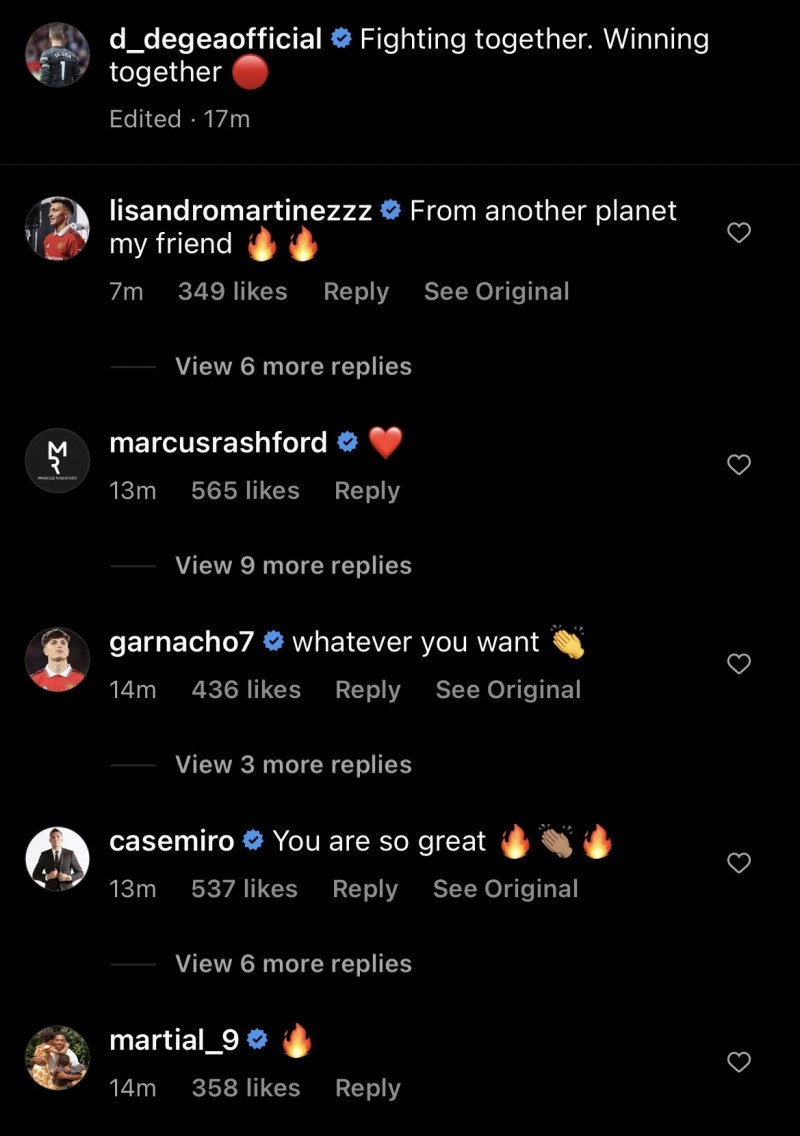Screen dimensions: 800x1136
Task: Open martial_9's profile picture
Action: coord(57,1056)
